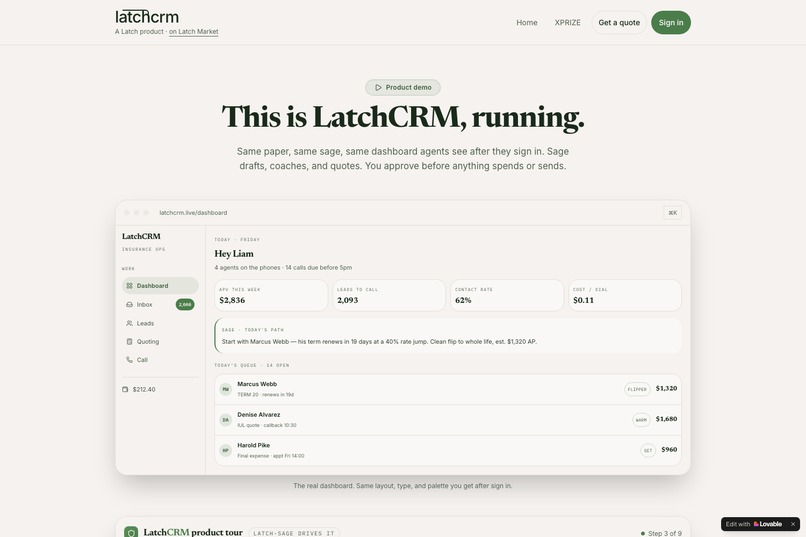806x537 pixels.
Task: Open the Harold Pike queue row
Action: click(448, 451)
